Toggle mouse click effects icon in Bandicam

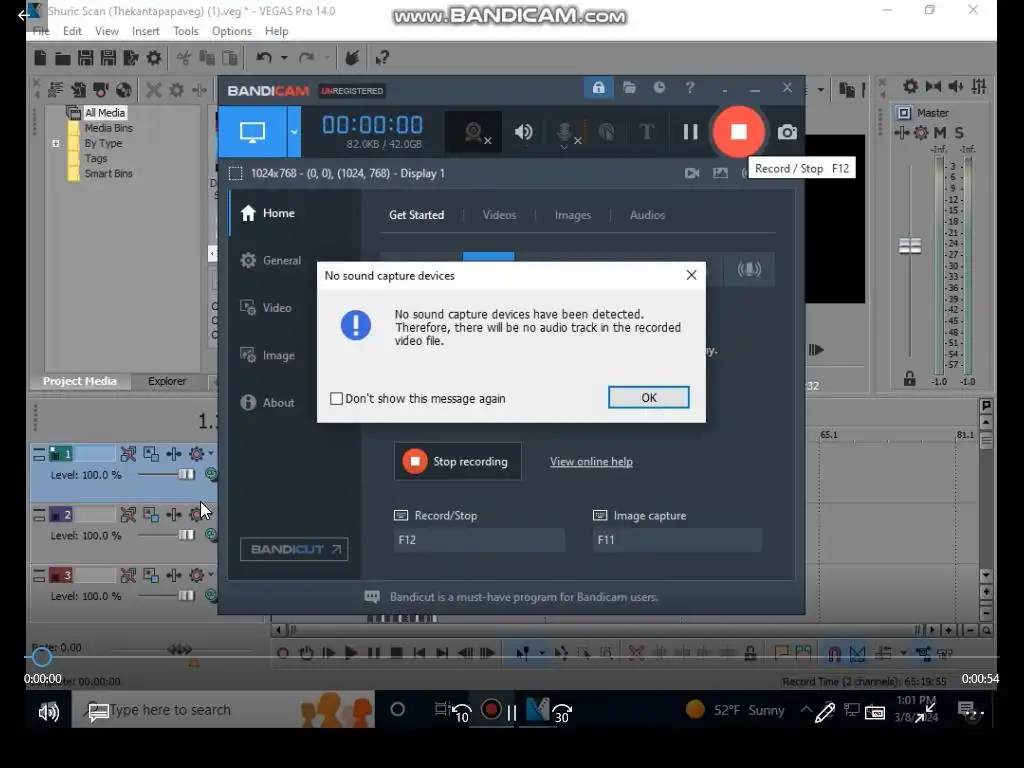(x=606, y=133)
